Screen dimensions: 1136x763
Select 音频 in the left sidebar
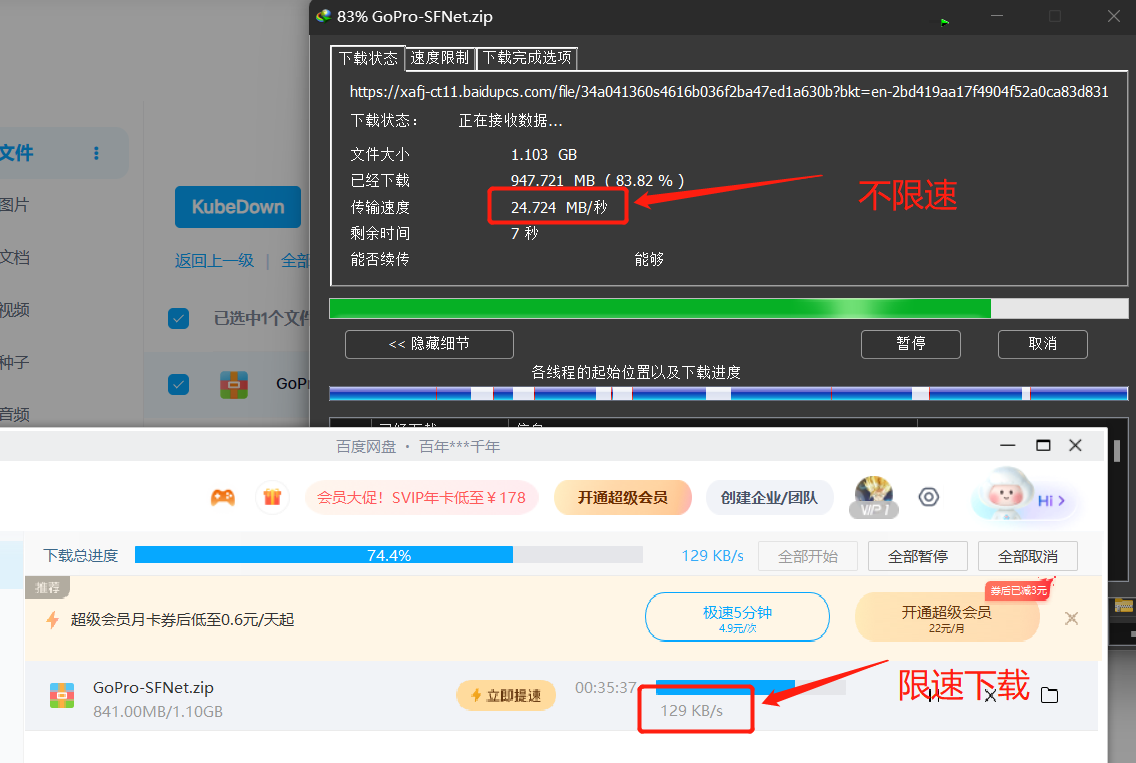coord(14,414)
